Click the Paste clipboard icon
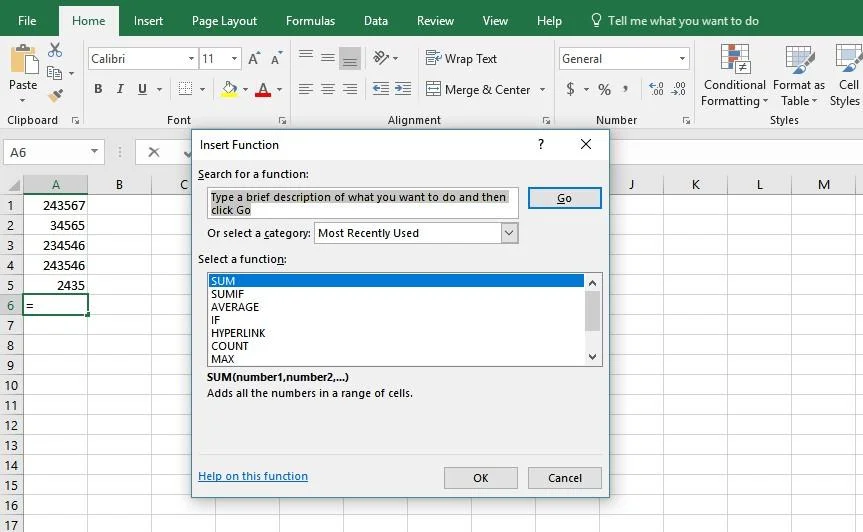The width and height of the screenshot is (863, 532). click(23, 59)
